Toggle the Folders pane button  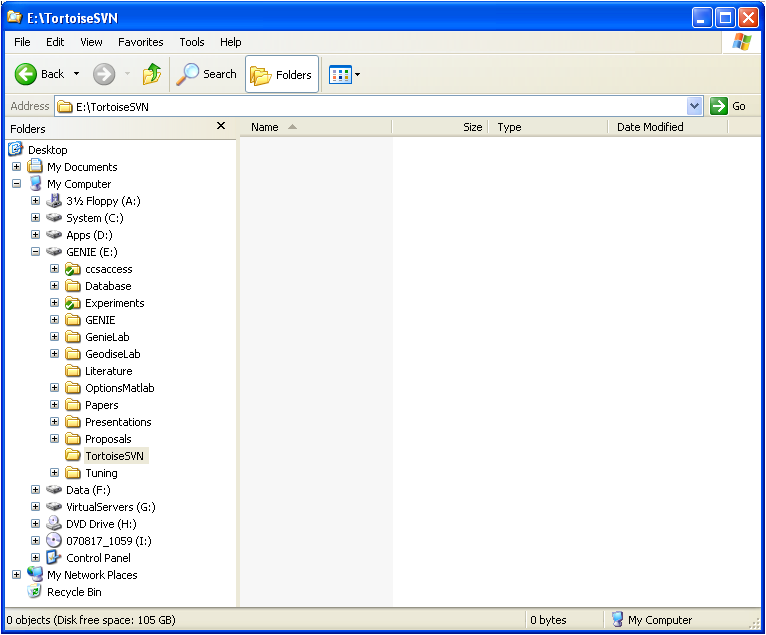tap(282, 75)
